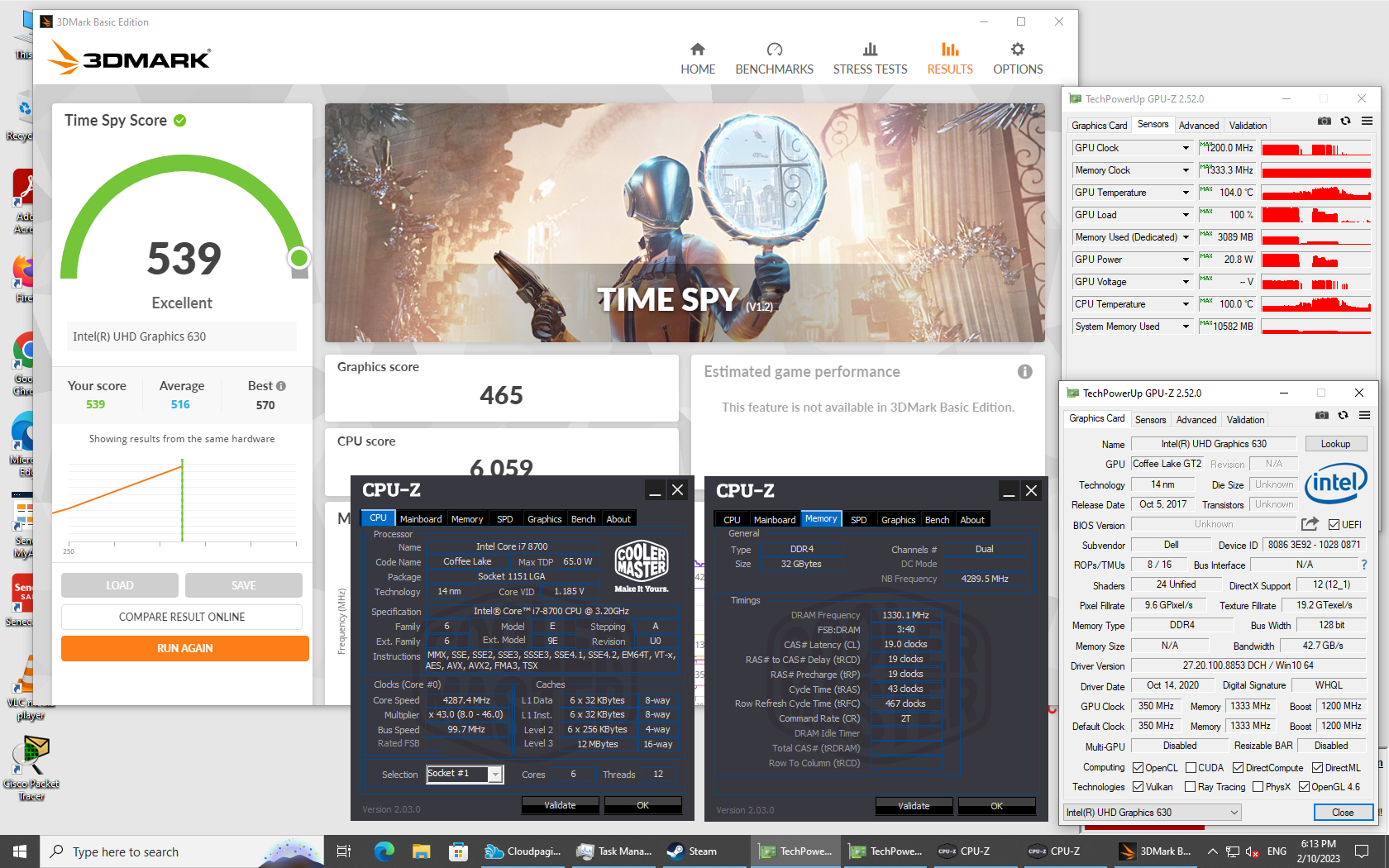Open the hamburger menu in GPU-Z Sensors window
The width and height of the screenshot is (1389, 868).
pos(1368,121)
